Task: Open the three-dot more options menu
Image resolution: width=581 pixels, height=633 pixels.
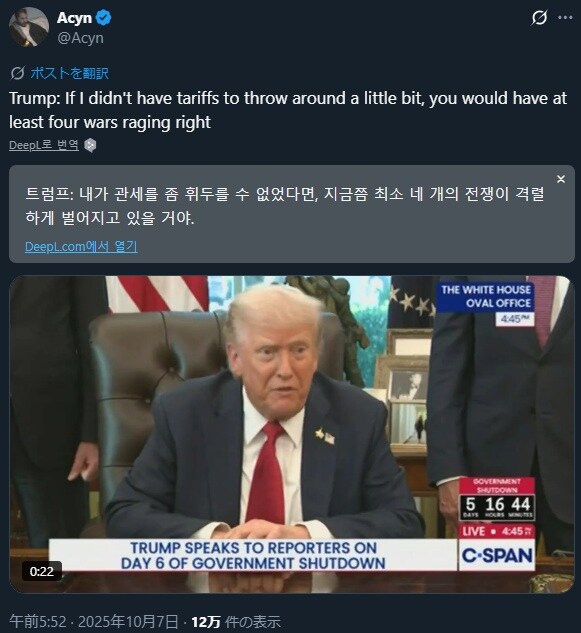Action: pyautogui.click(x=565, y=17)
